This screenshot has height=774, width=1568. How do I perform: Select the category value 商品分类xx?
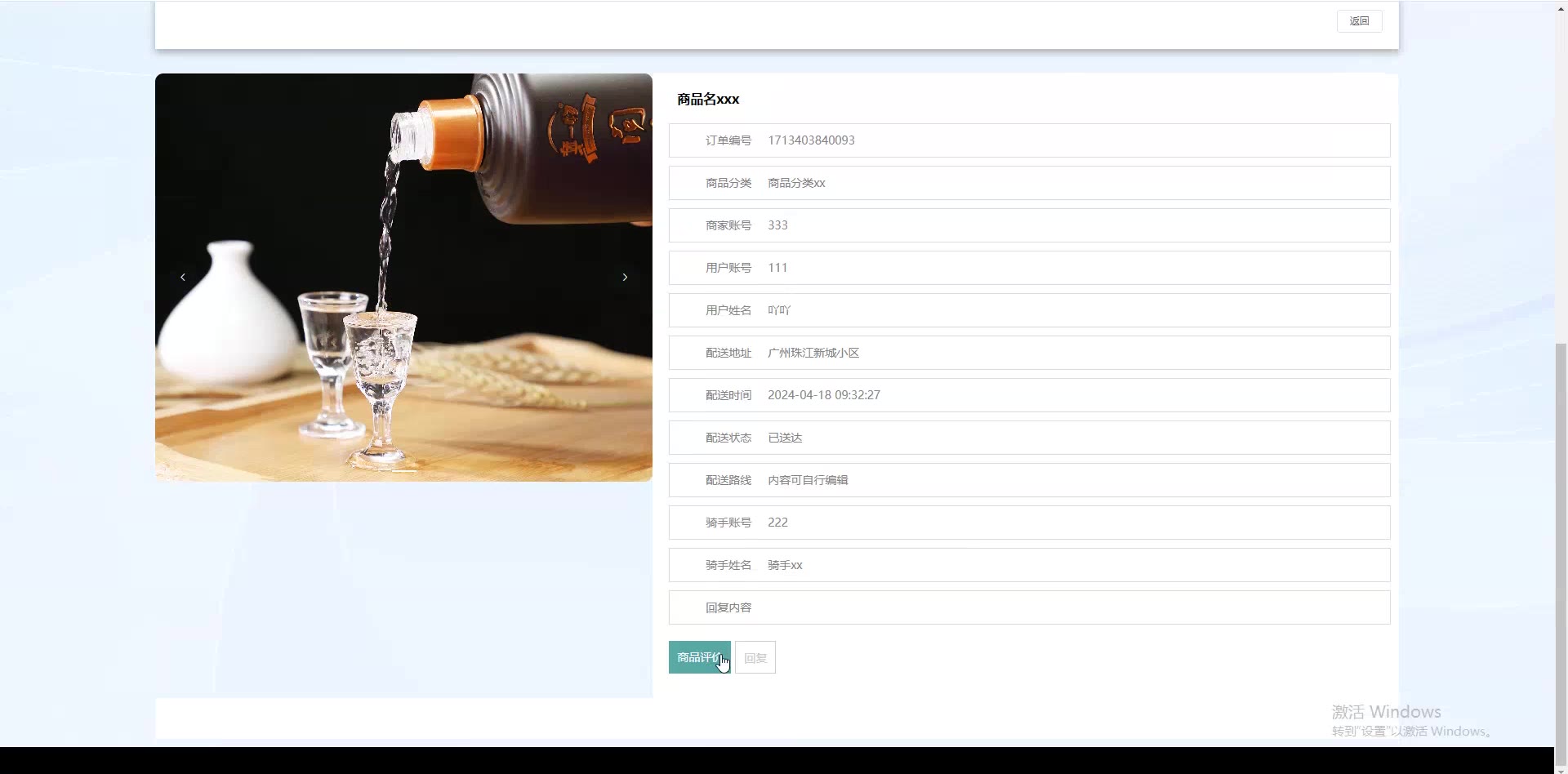[796, 183]
